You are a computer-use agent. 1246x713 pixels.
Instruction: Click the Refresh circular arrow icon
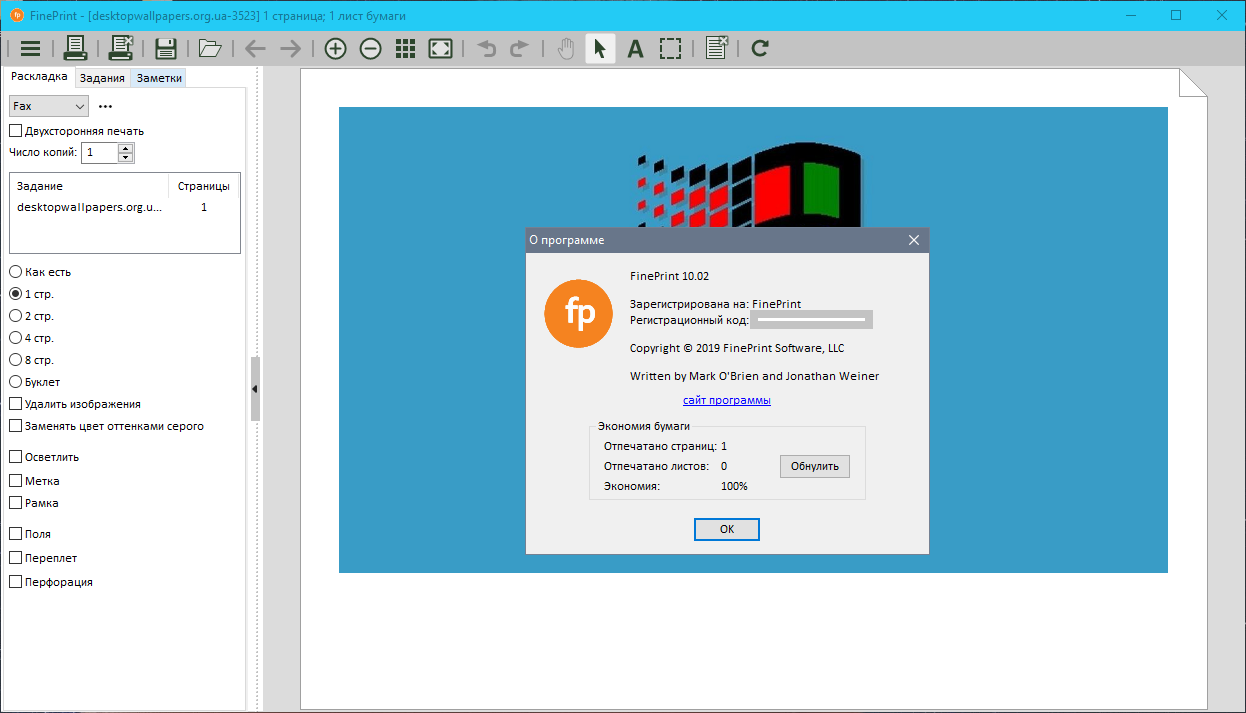[760, 48]
